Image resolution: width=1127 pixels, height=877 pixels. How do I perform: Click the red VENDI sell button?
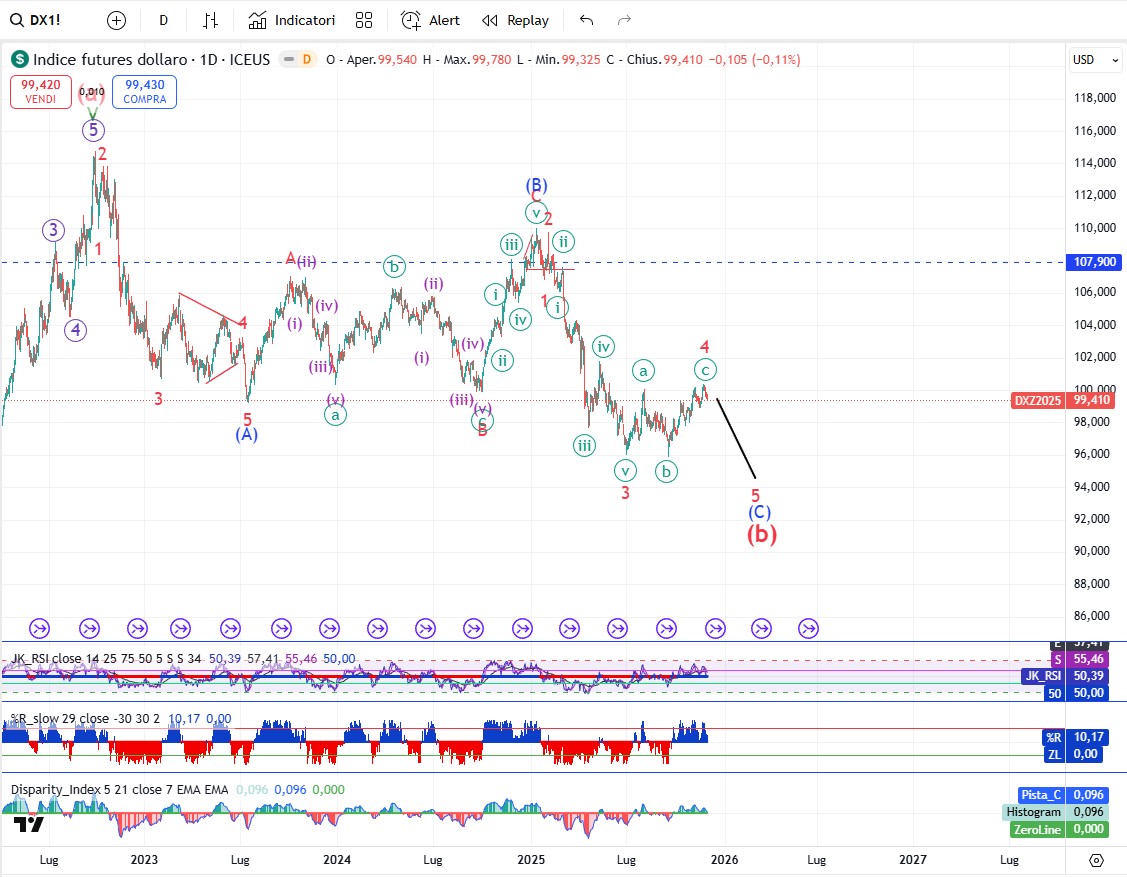point(40,92)
